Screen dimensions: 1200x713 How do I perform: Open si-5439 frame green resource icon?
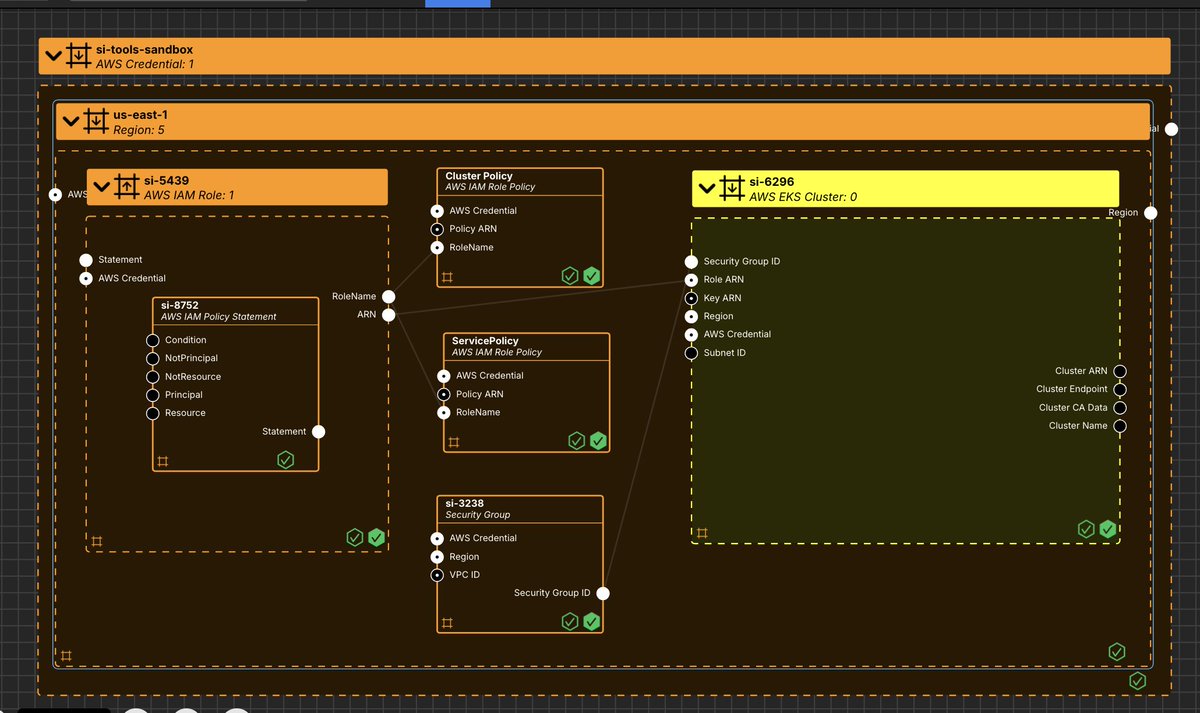(376, 538)
